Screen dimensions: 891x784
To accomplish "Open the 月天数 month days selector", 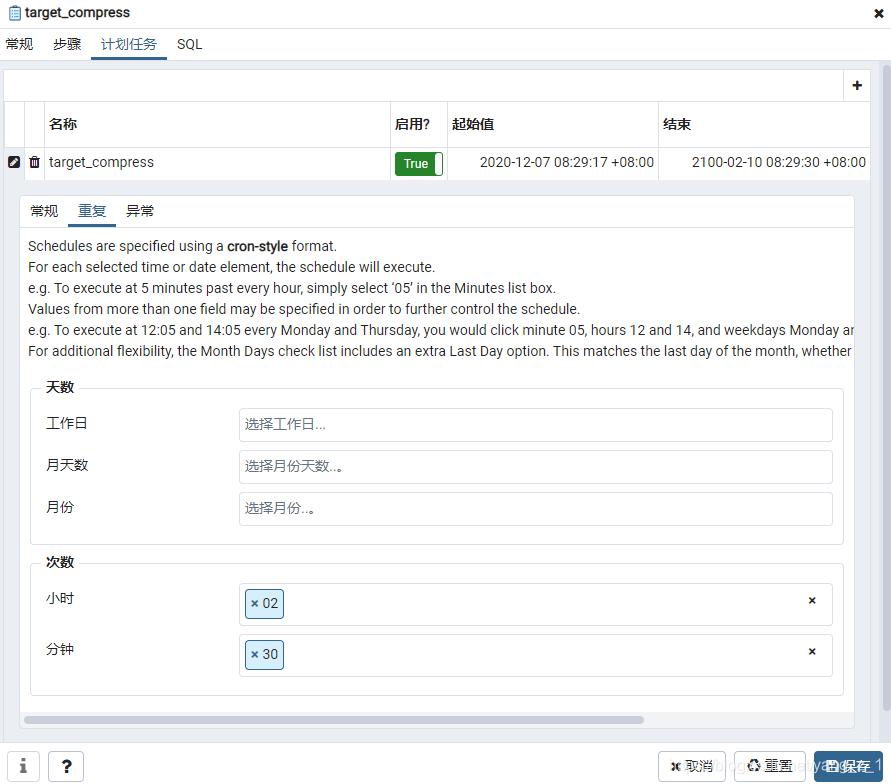I will tap(535, 466).
